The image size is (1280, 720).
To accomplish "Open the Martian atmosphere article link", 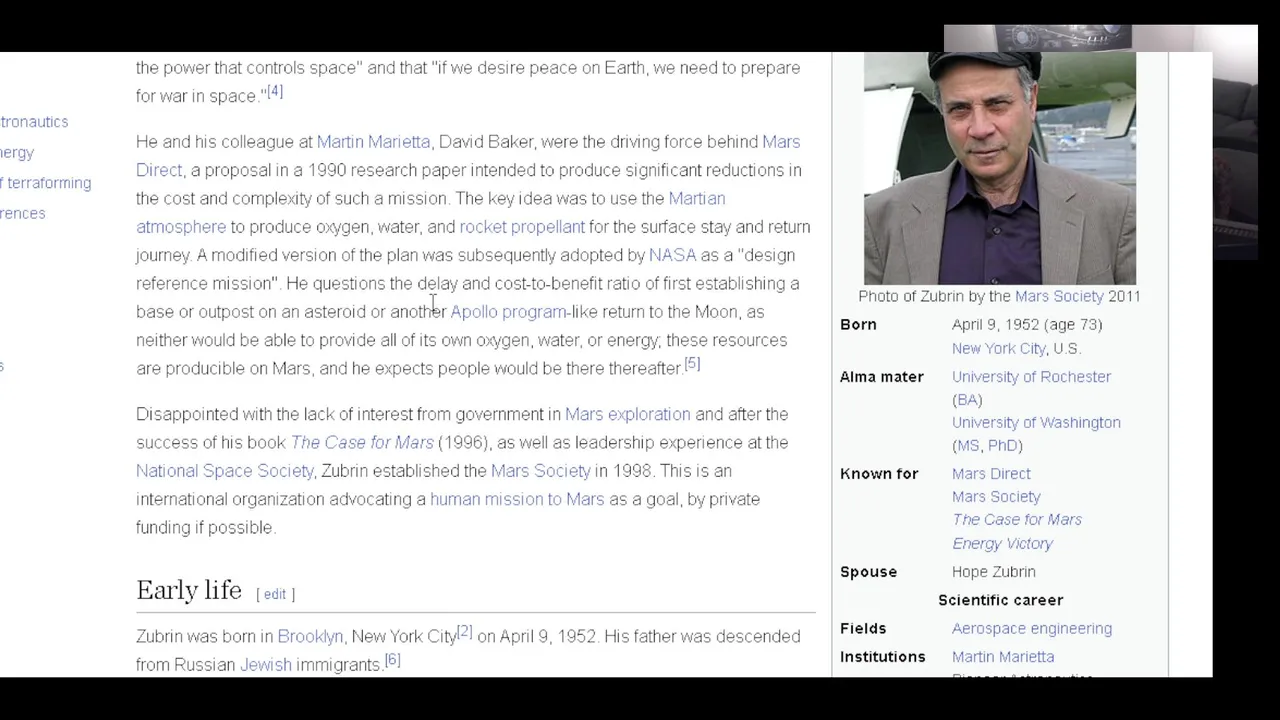I will (697, 199).
